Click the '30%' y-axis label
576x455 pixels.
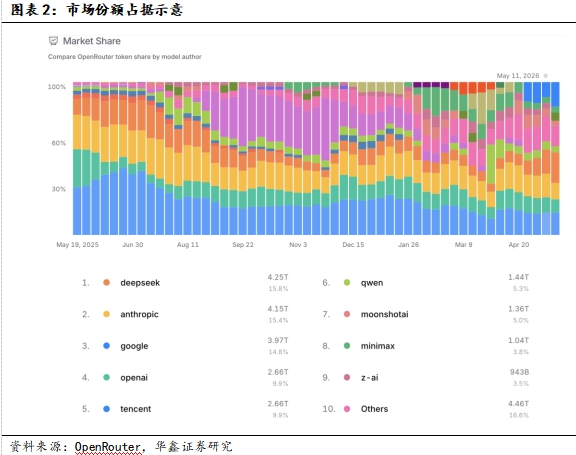pyautogui.click(x=58, y=189)
